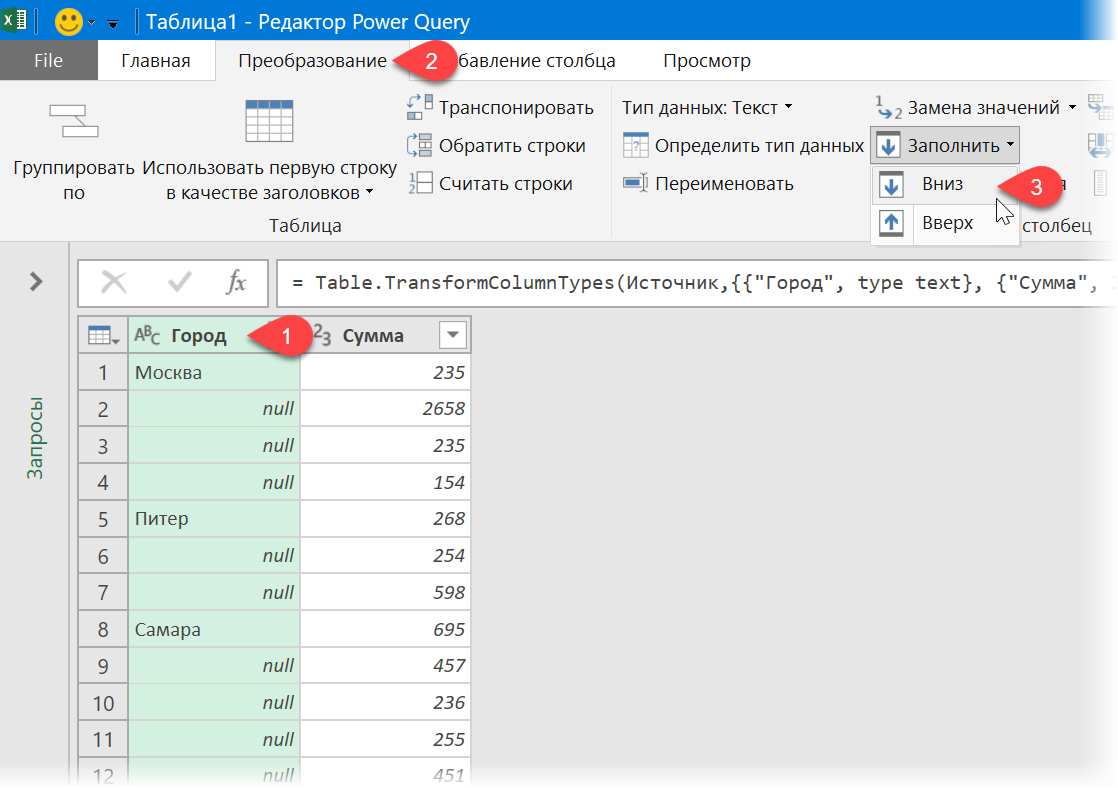The height and width of the screenshot is (788, 1118).
Task: Click the null cell in row 2
Action: [214, 409]
